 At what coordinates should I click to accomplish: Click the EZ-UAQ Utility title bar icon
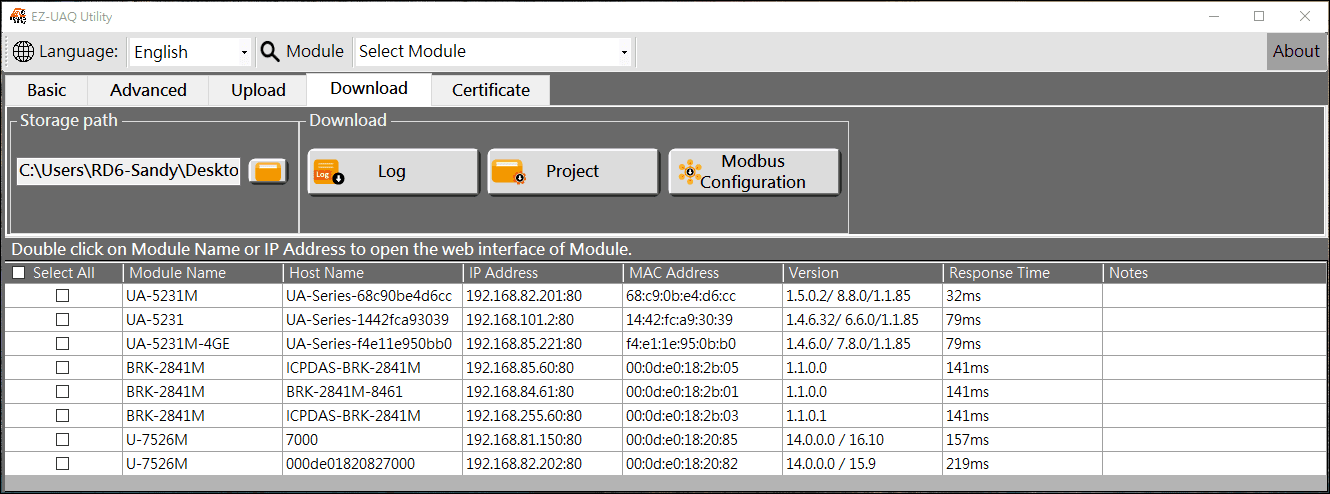point(16,16)
